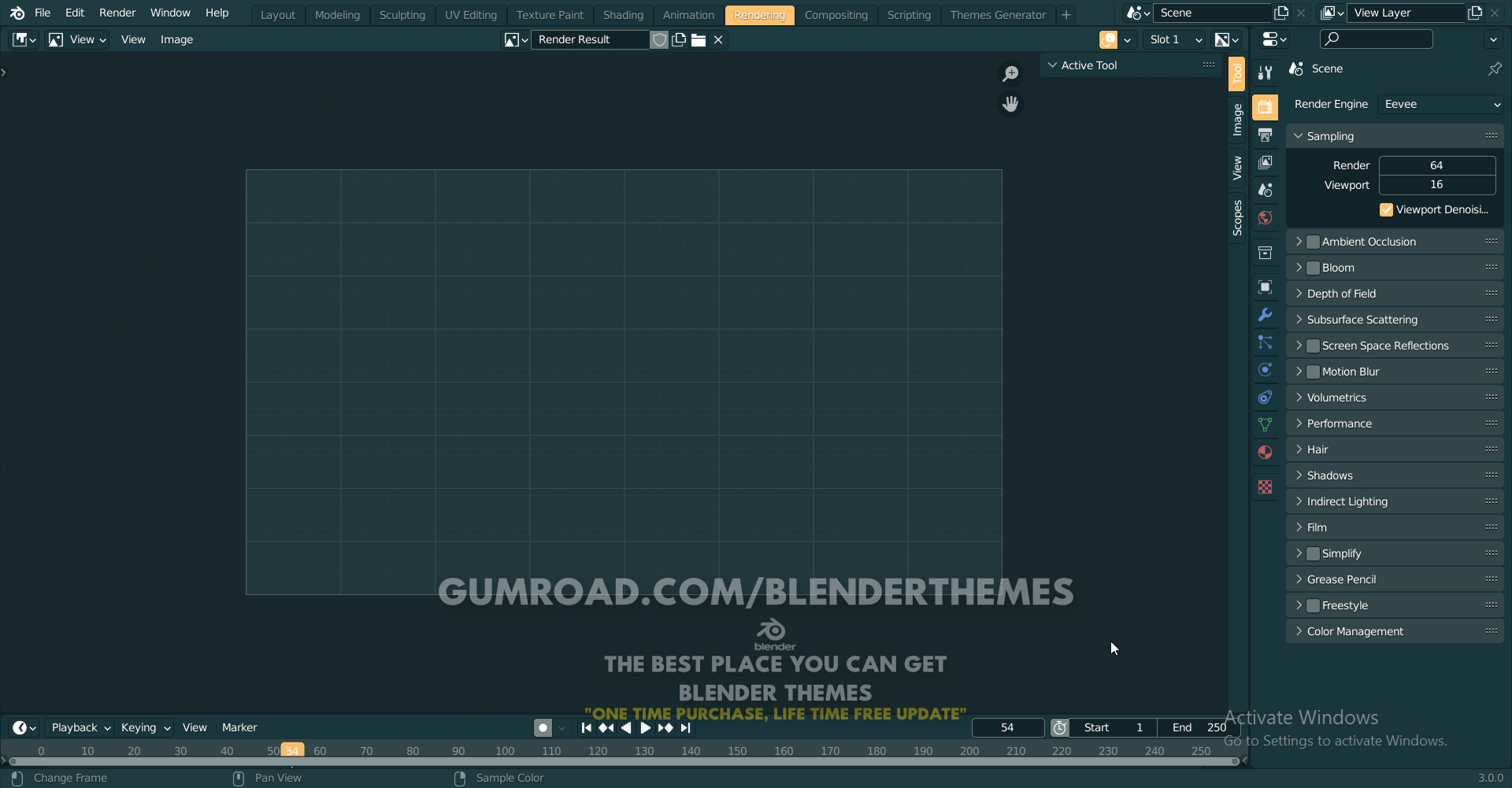This screenshot has height=788, width=1512.
Task: Click the Render samples value field
Action: [1437, 165]
